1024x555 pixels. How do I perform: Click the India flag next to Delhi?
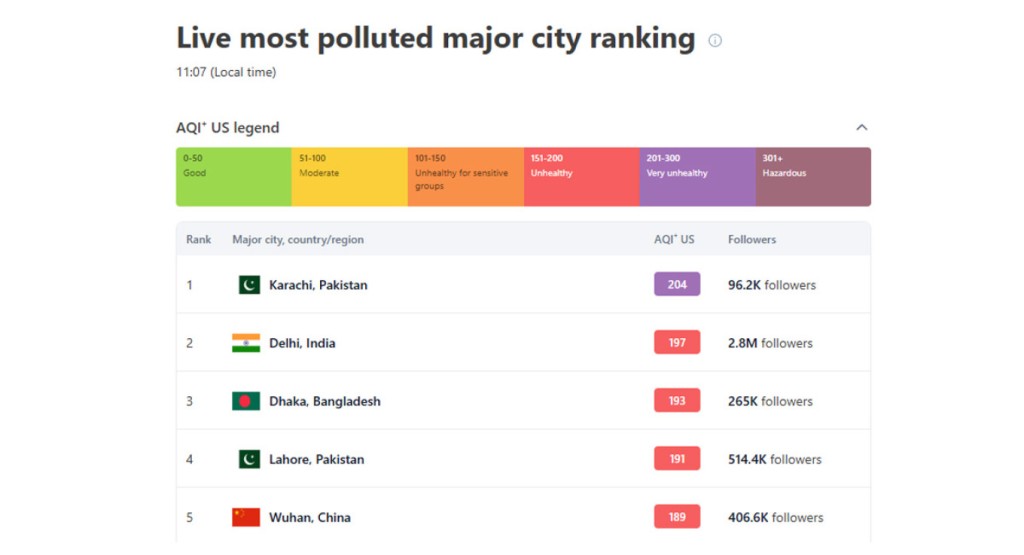246,343
